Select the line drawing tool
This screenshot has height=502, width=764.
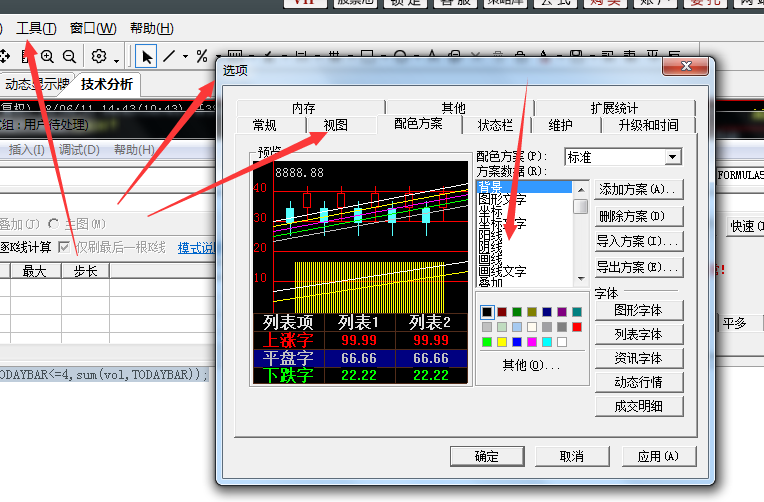click(169, 56)
